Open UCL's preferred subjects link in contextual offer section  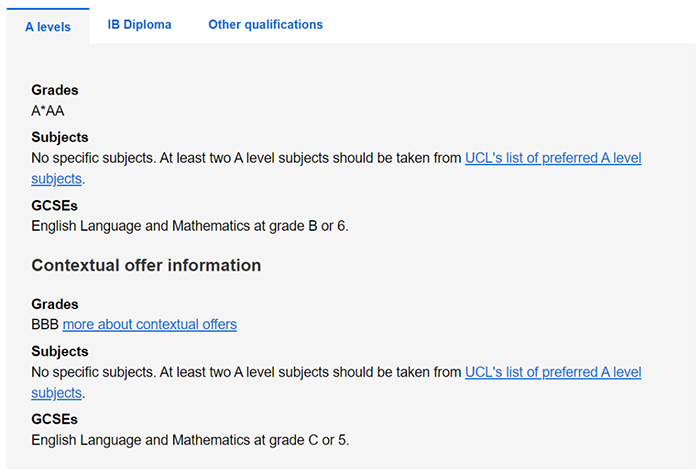pos(553,373)
